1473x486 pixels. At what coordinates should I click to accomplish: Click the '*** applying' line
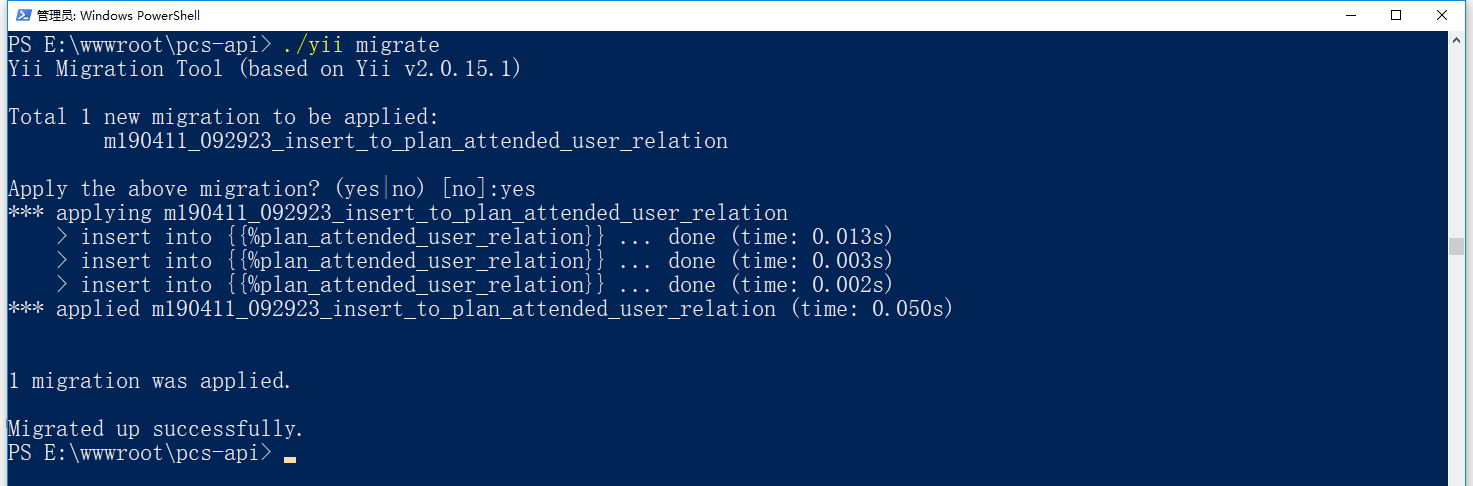point(398,213)
